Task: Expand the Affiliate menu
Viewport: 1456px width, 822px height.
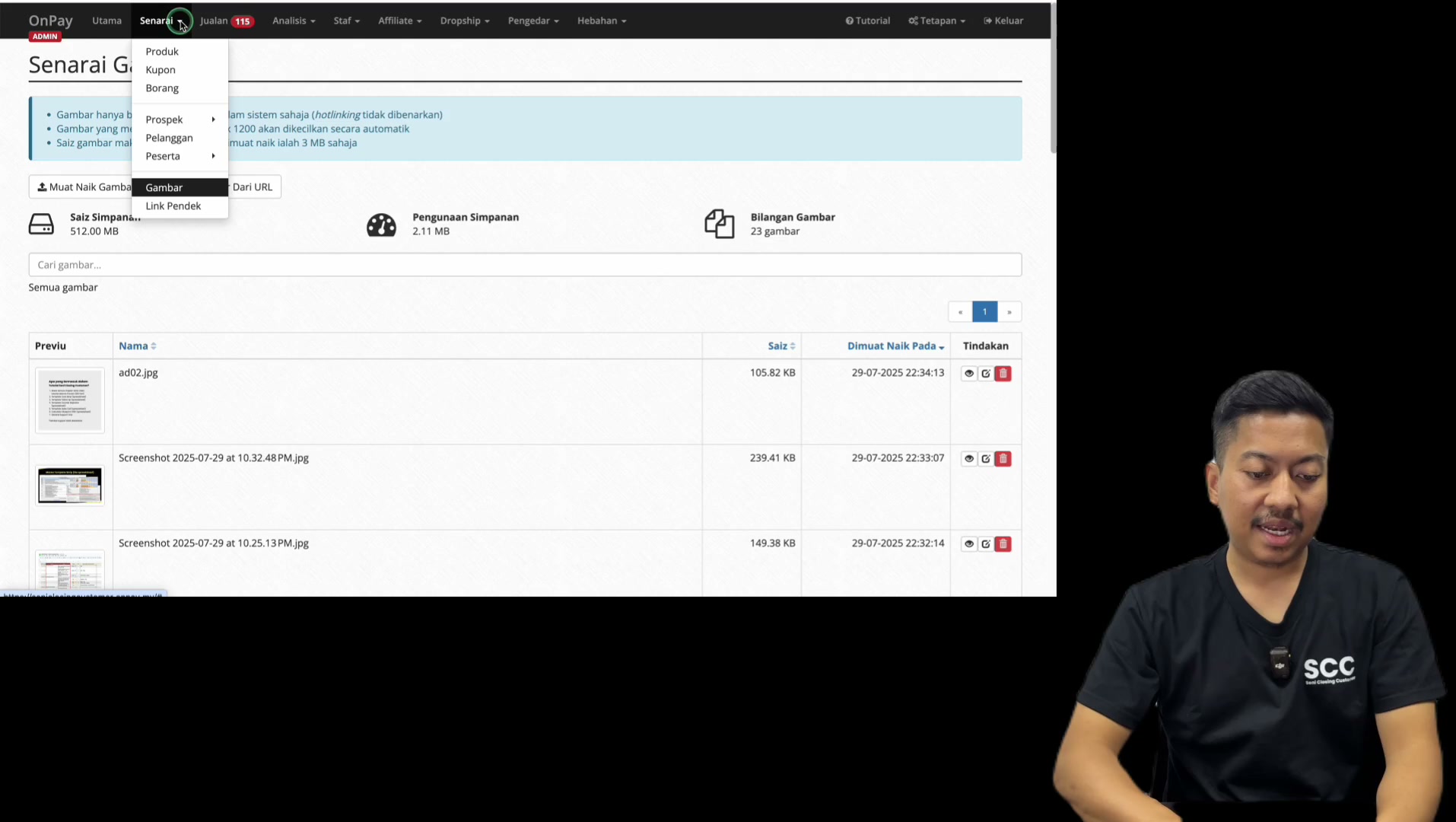Action: (x=399, y=21)
